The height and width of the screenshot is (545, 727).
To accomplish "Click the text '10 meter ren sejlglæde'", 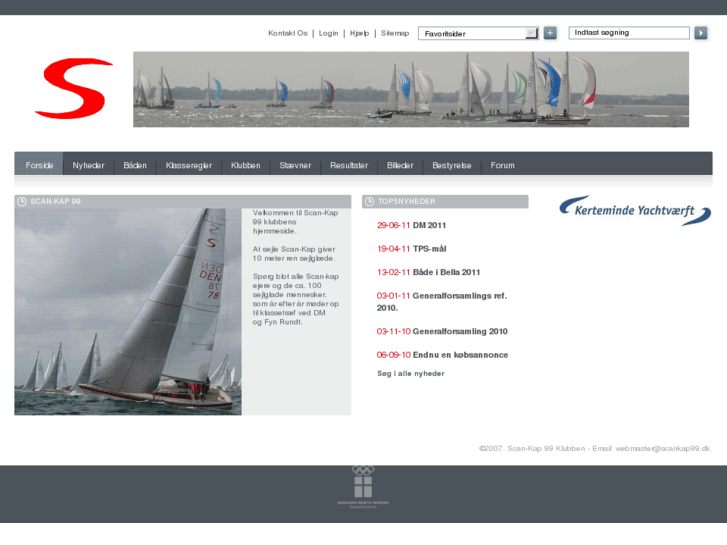I will tap(293, 258).
